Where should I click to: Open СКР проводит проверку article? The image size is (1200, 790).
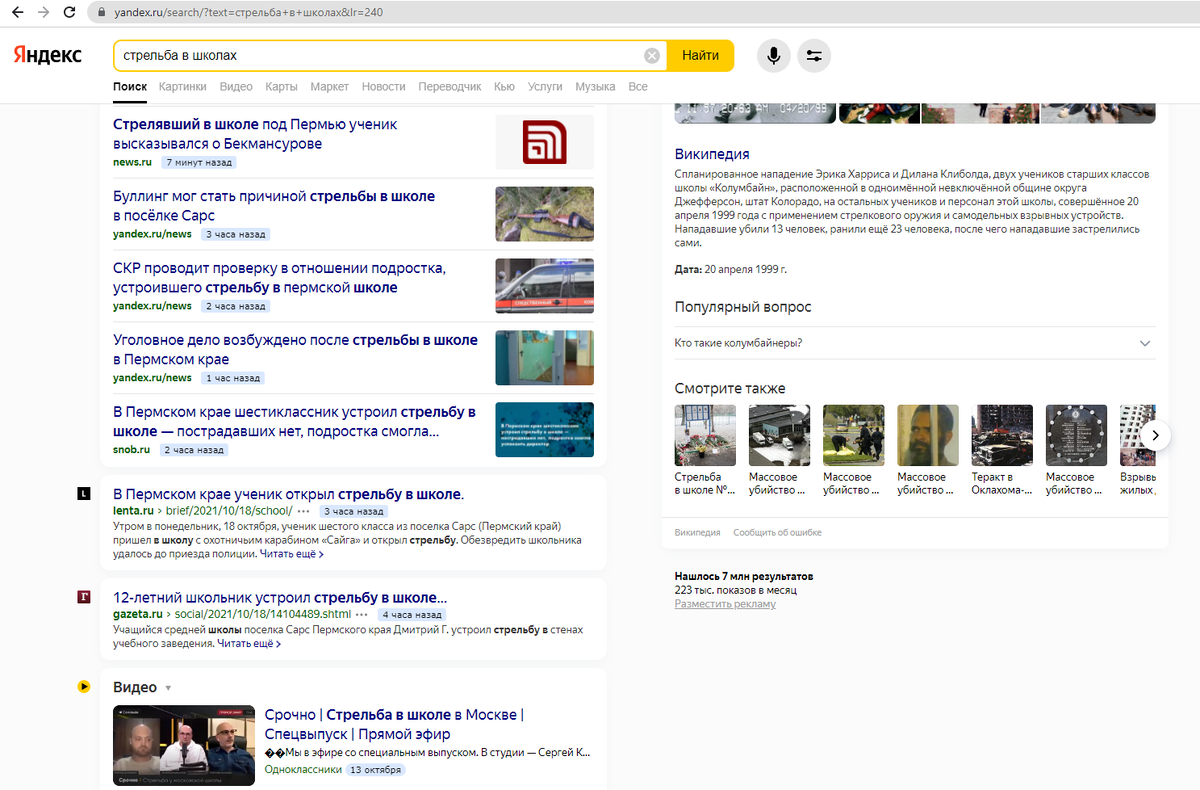pos(279,278)
